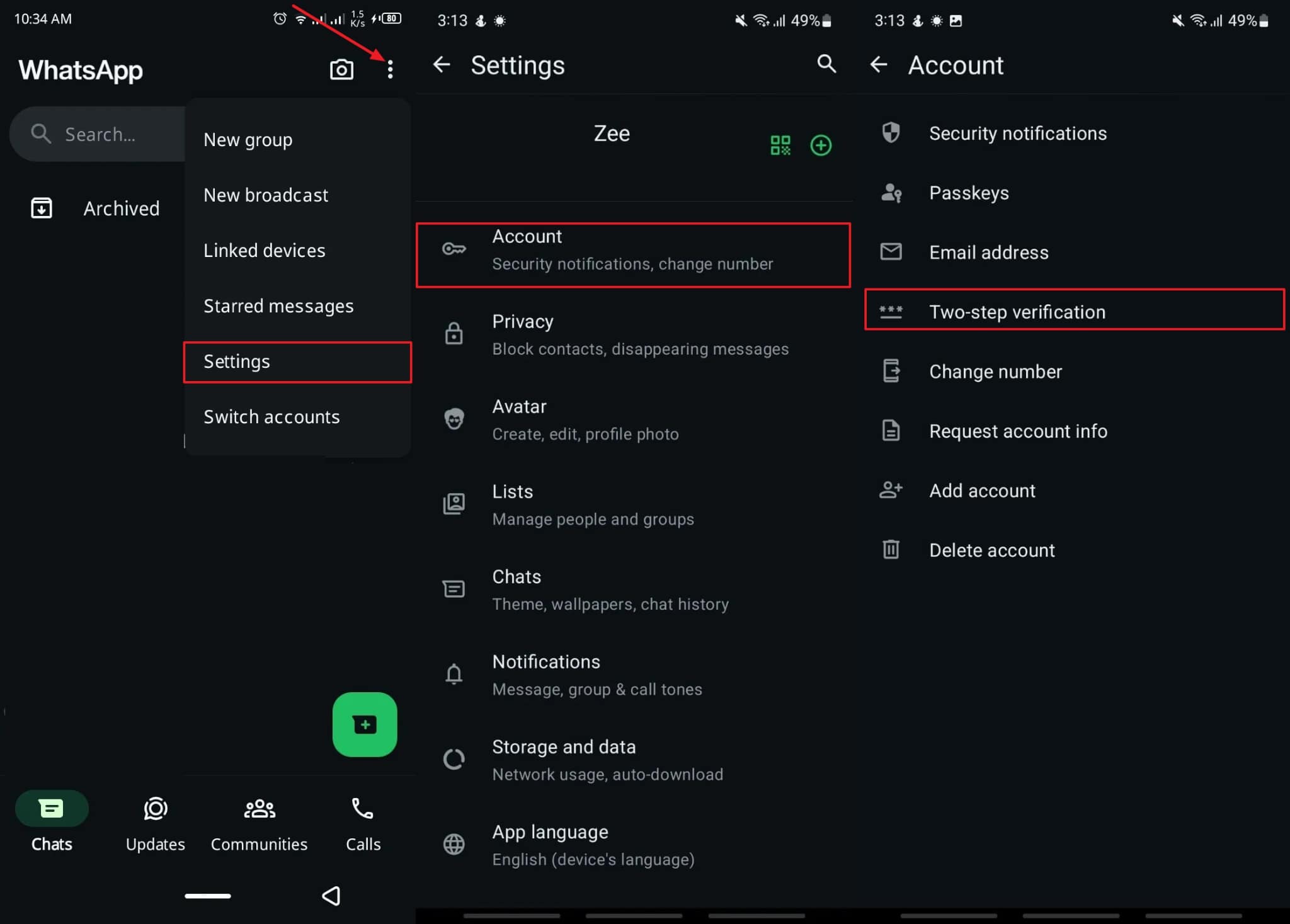Viewport: 1290px width, 924px height.
Task: Tap the Avatar face icon
Action: pyautogui.click(x=454, y=419)
